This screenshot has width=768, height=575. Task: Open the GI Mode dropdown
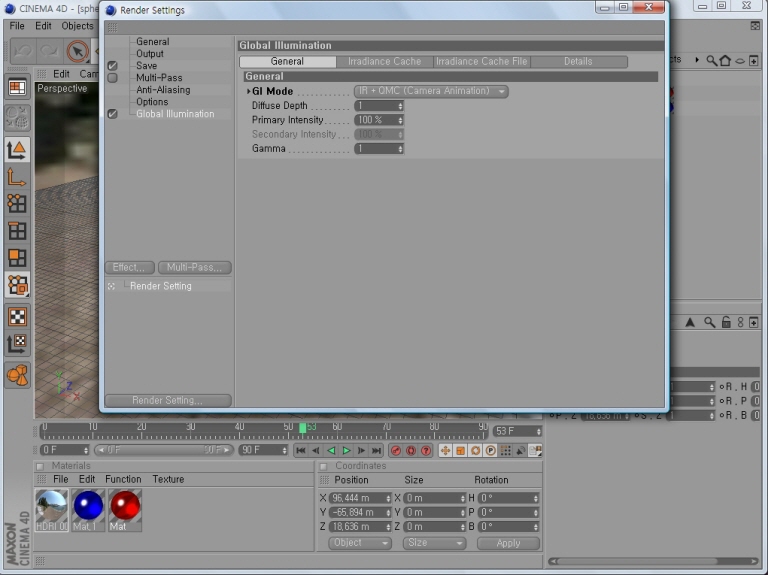tap(431, 91)
